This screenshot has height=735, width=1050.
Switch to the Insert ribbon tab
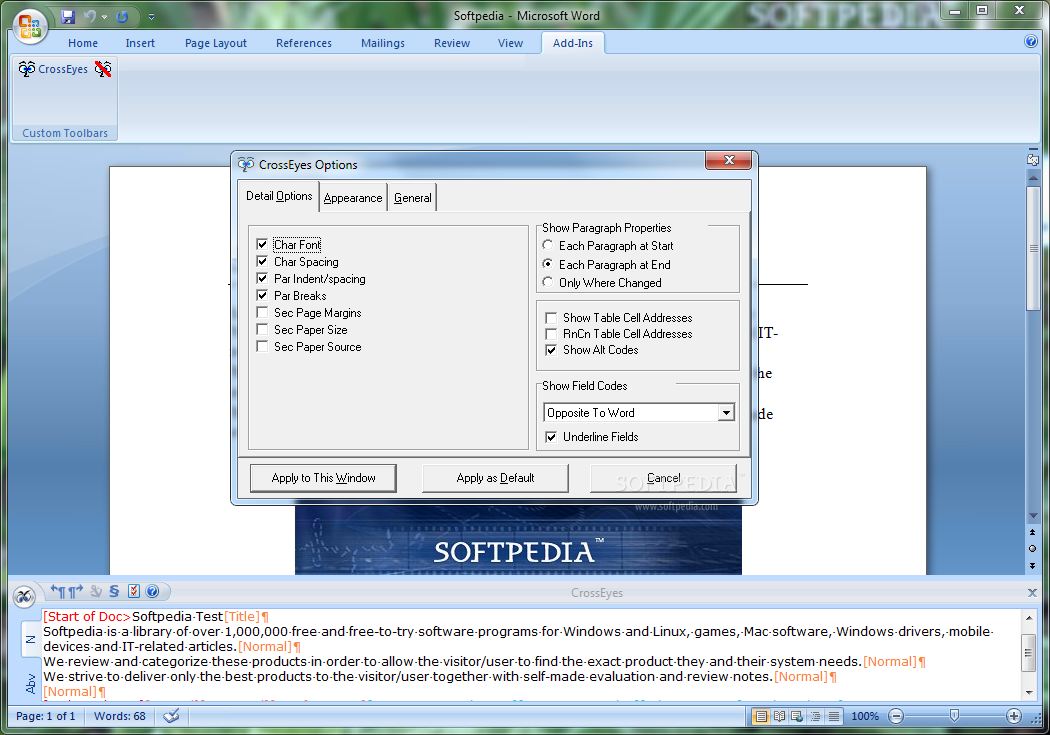pyautogui.click(x=140, y=43)
